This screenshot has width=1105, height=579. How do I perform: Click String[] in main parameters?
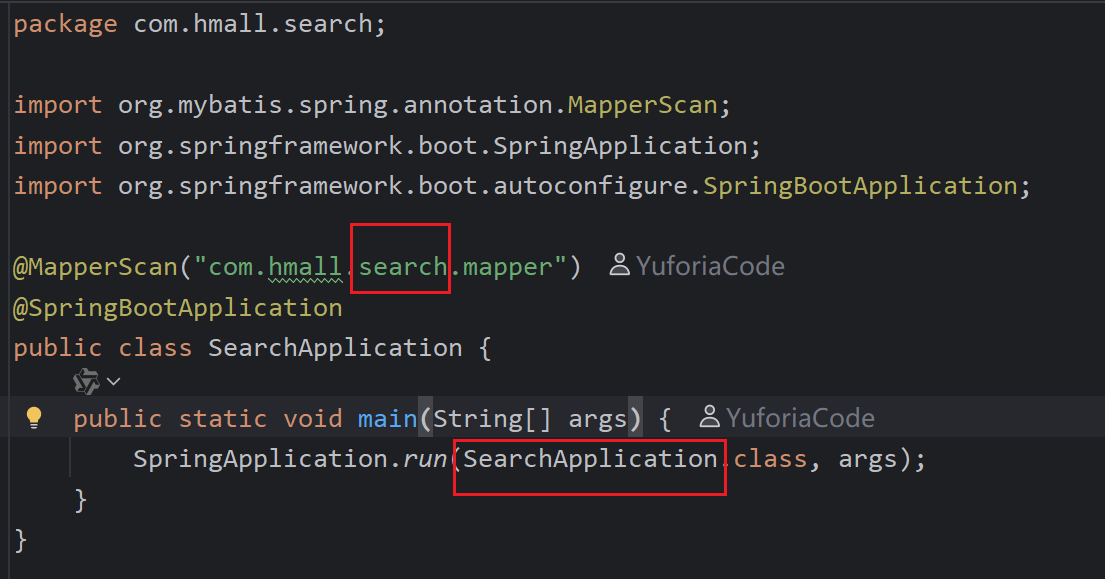click(492, 419)
